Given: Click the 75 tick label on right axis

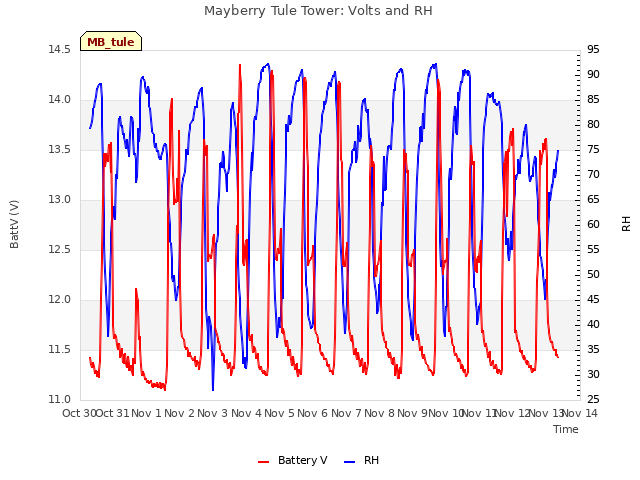Looking at the screenshot, I should click(x=593, y=150).
